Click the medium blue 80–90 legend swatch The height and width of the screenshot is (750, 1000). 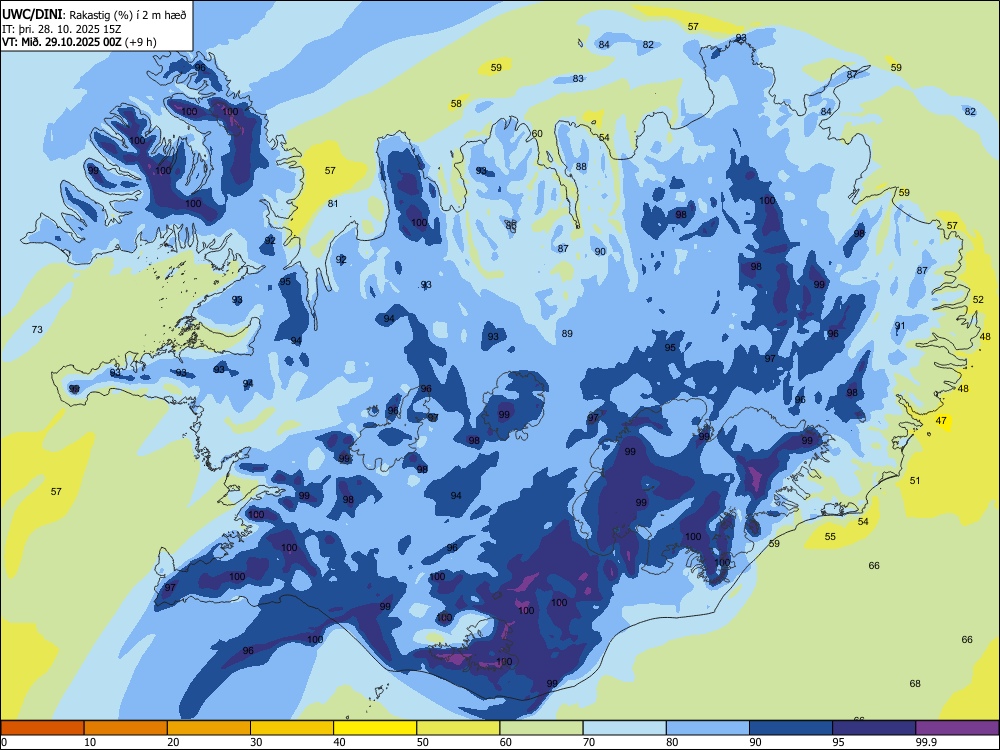(708, 728)
